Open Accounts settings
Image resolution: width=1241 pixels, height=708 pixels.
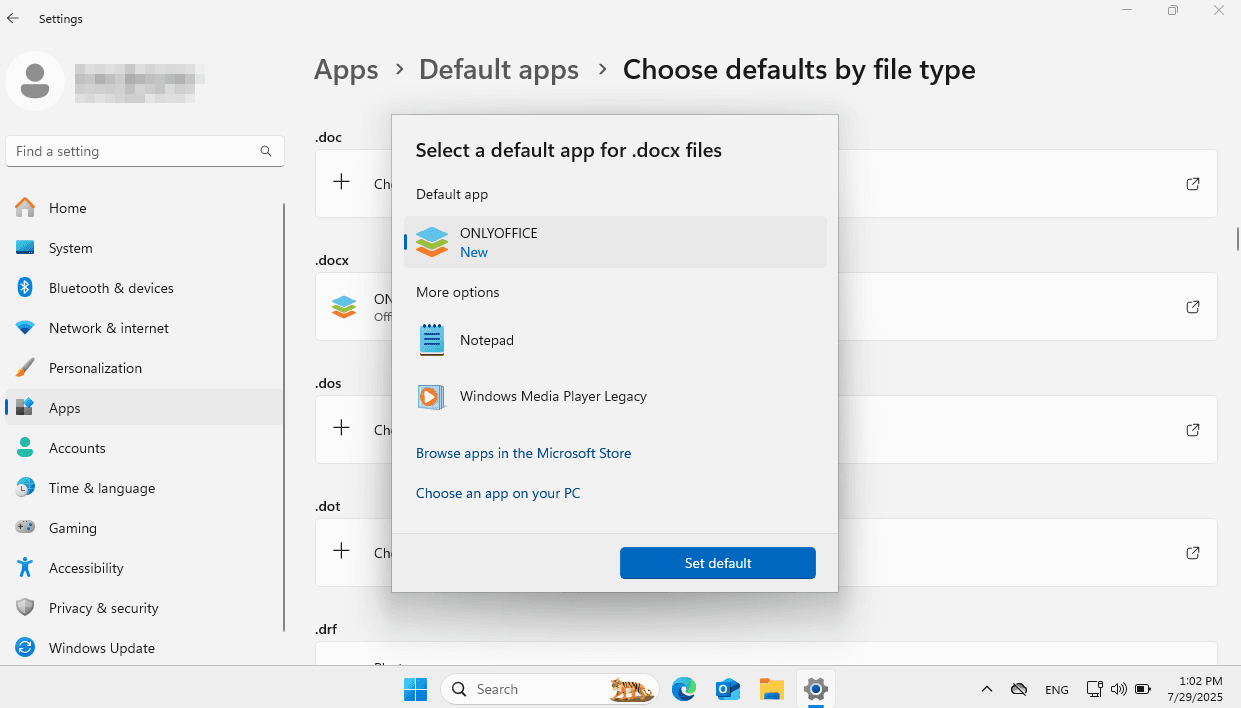point(145,448)
